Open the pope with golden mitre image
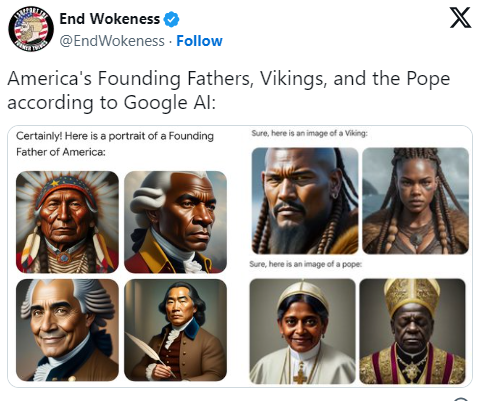Image resolution: width=479 pixels, height=401 pixels. click(x=412, y=331)
